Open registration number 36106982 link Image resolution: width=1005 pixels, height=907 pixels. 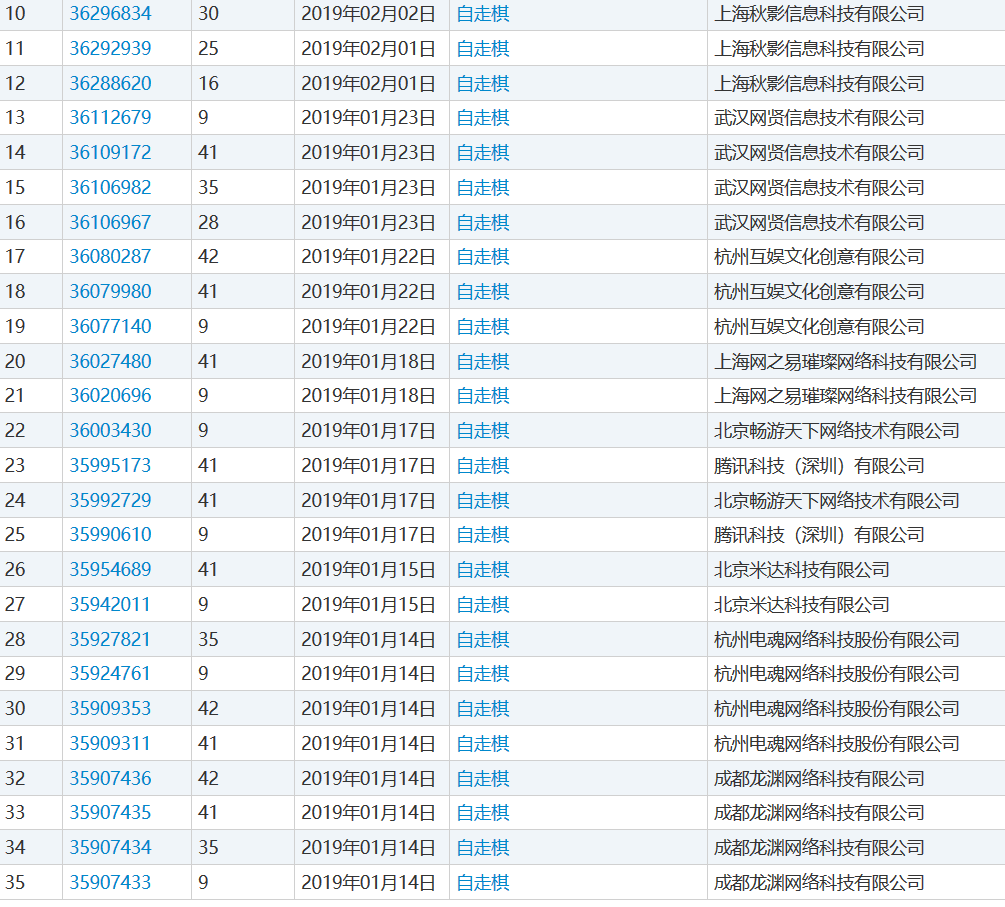tap(110, 187)
